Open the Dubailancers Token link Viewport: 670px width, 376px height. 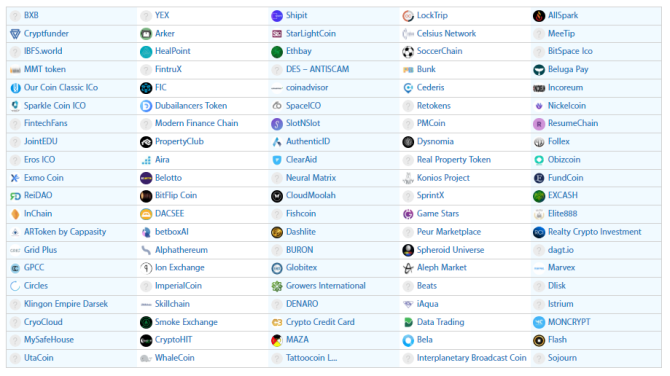point(191,106)
